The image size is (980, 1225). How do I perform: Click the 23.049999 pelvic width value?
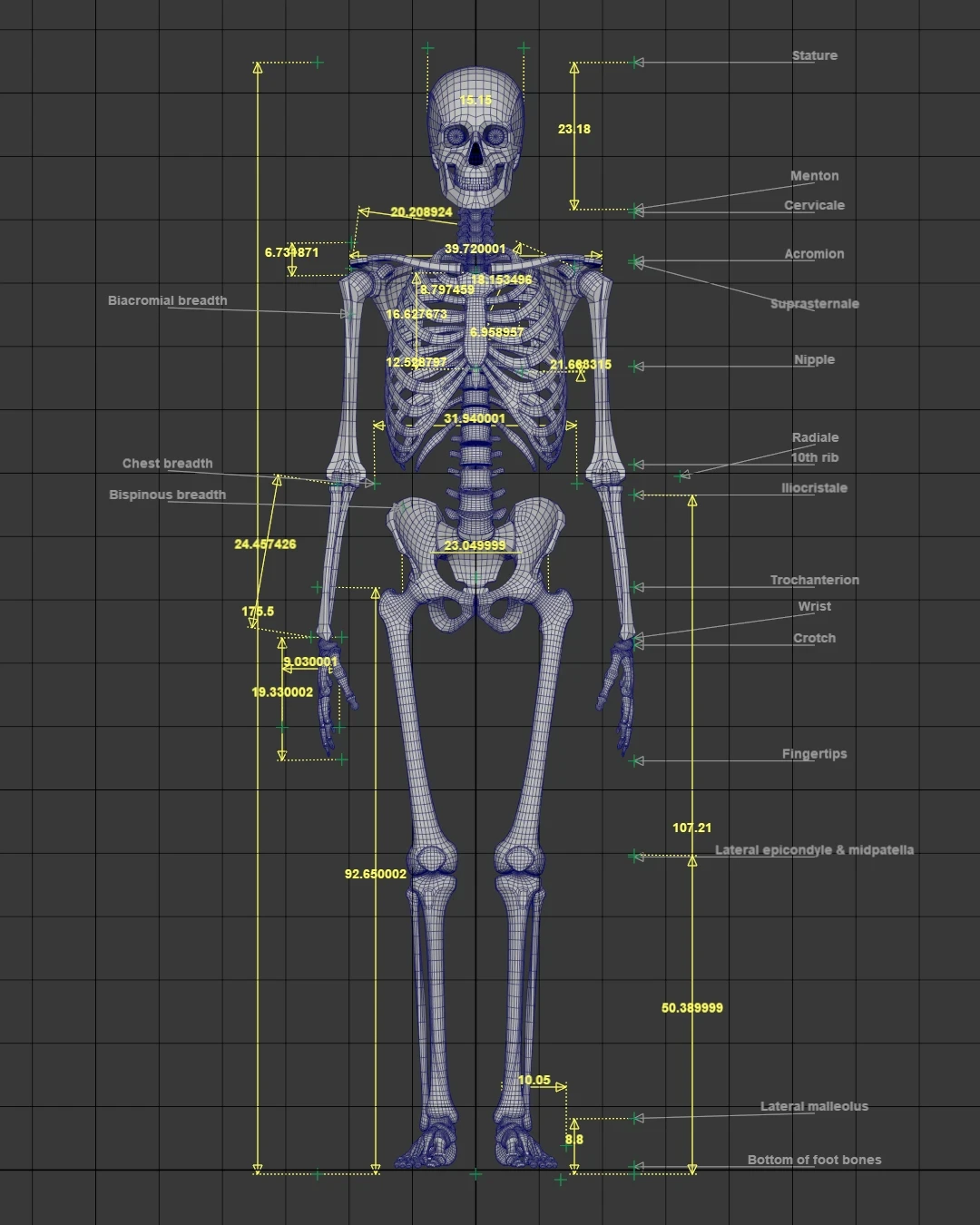pos(475,545)
